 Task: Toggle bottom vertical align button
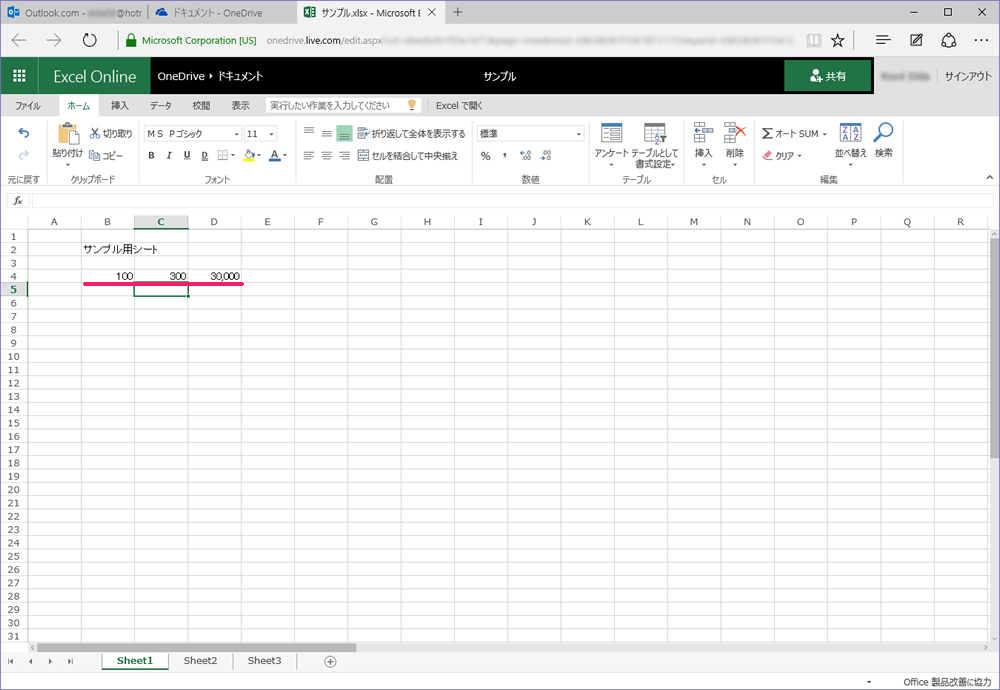point(344,133)
